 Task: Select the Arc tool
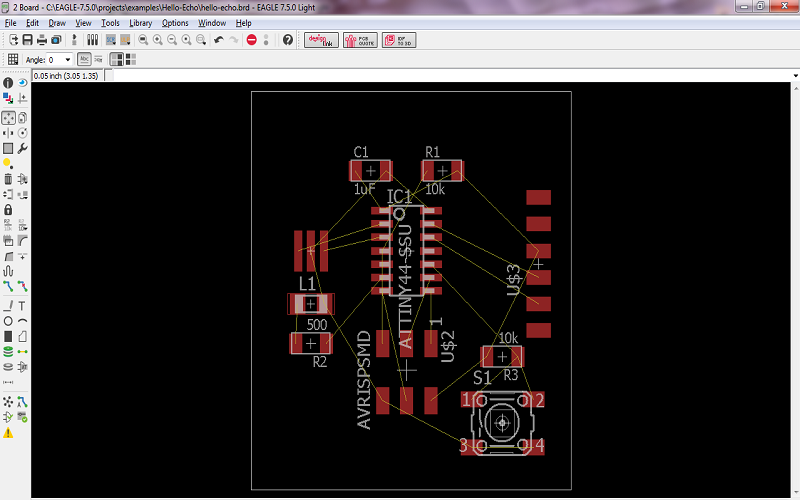click(x=22, y=321)
